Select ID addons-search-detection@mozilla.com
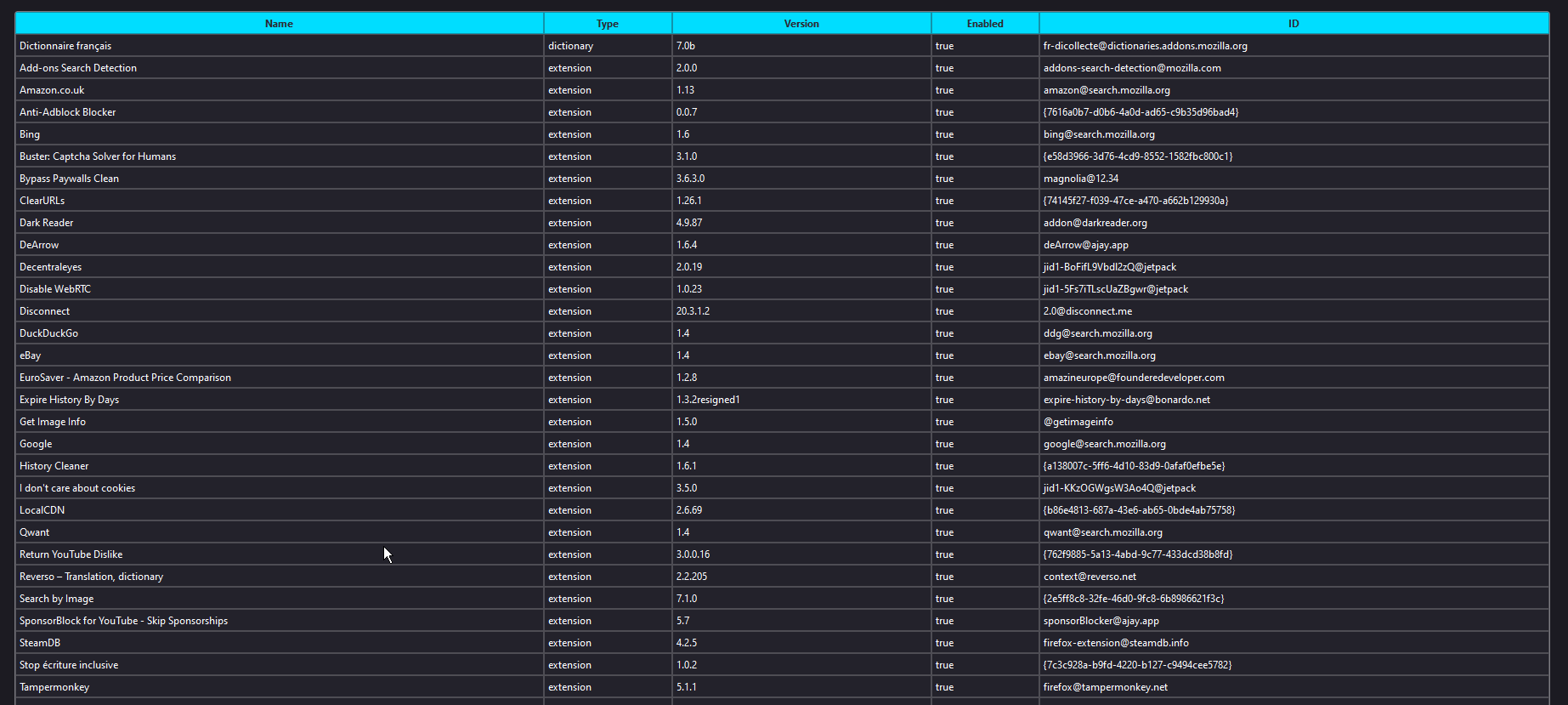The height and width of the screenshot is (705, 1568). 1293,68
